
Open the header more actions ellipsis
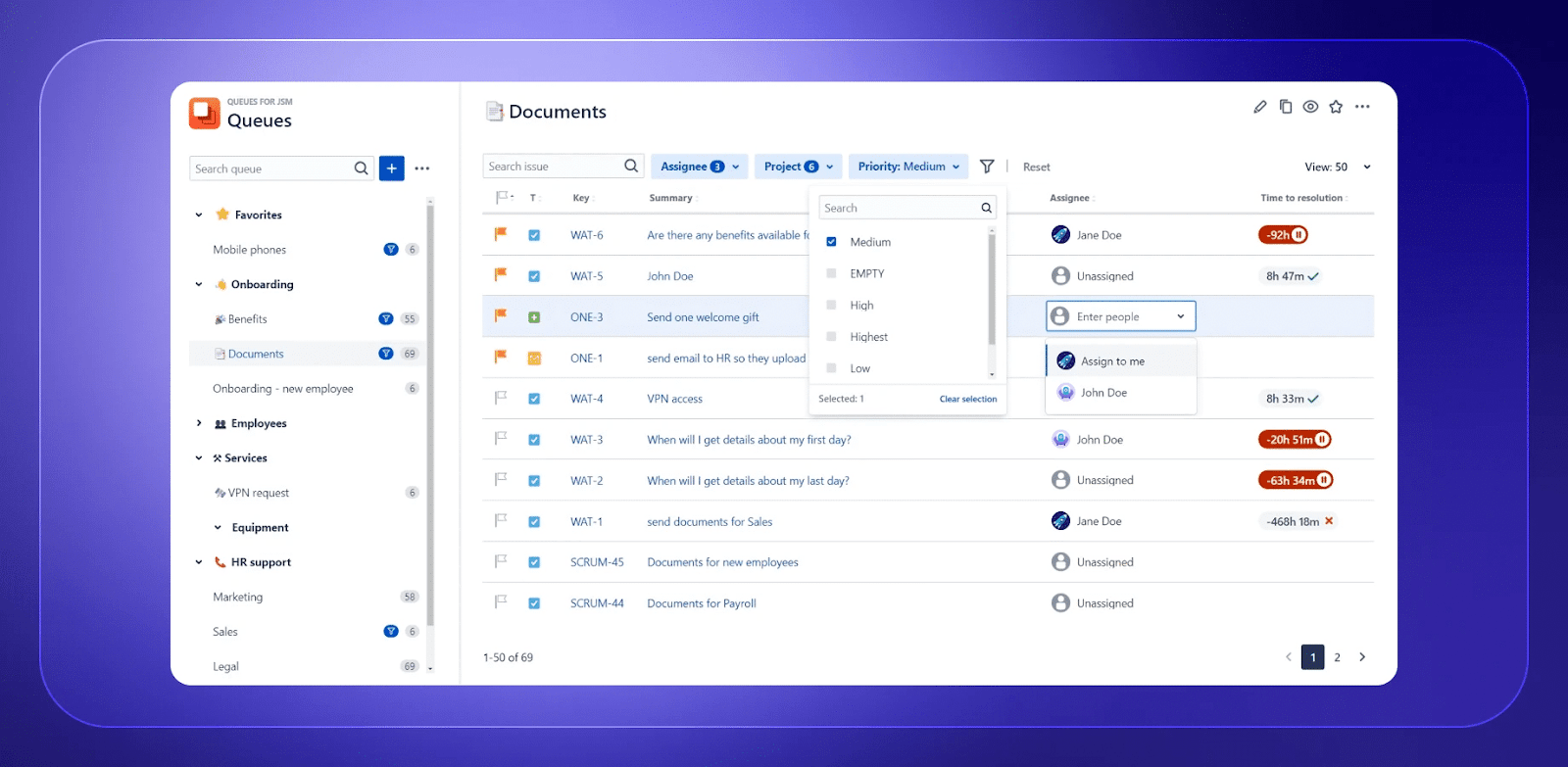(1362, 107)
